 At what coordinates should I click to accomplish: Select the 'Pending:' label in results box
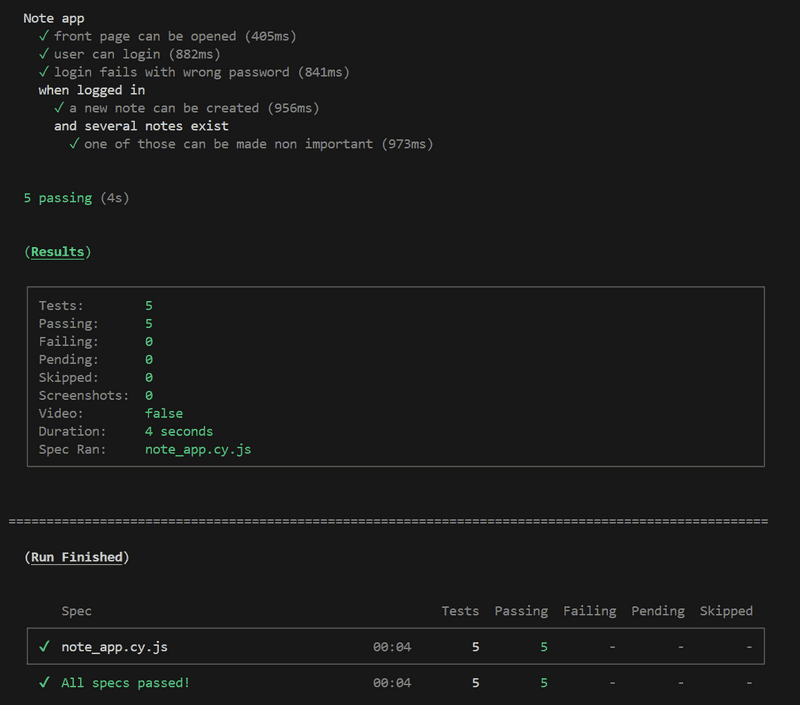(x=68, y=360)
